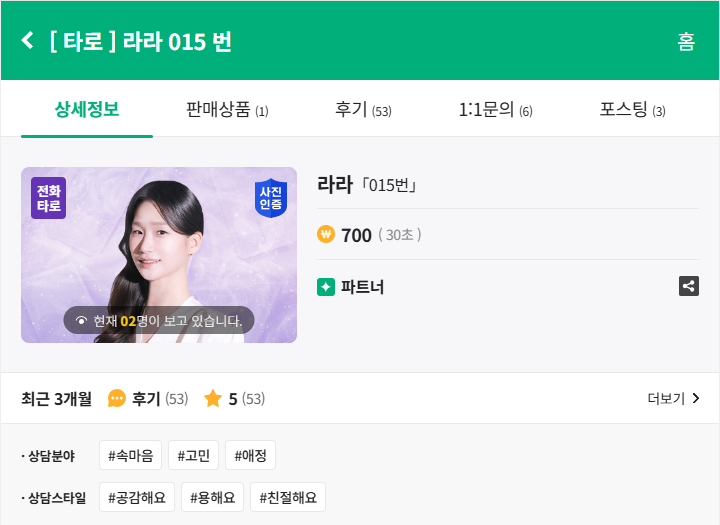Switch to the 후기 (53) tab
The width and height of the screenshot is (720, 525).
(363, 110)
